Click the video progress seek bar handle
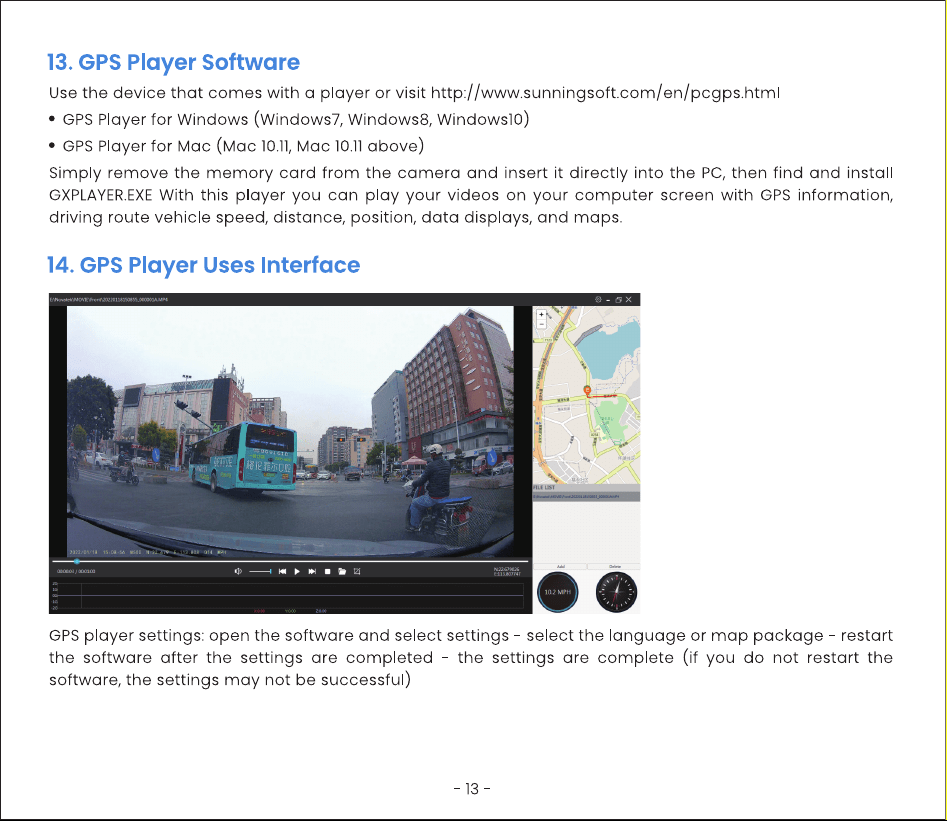 click(x=77, y=562)
